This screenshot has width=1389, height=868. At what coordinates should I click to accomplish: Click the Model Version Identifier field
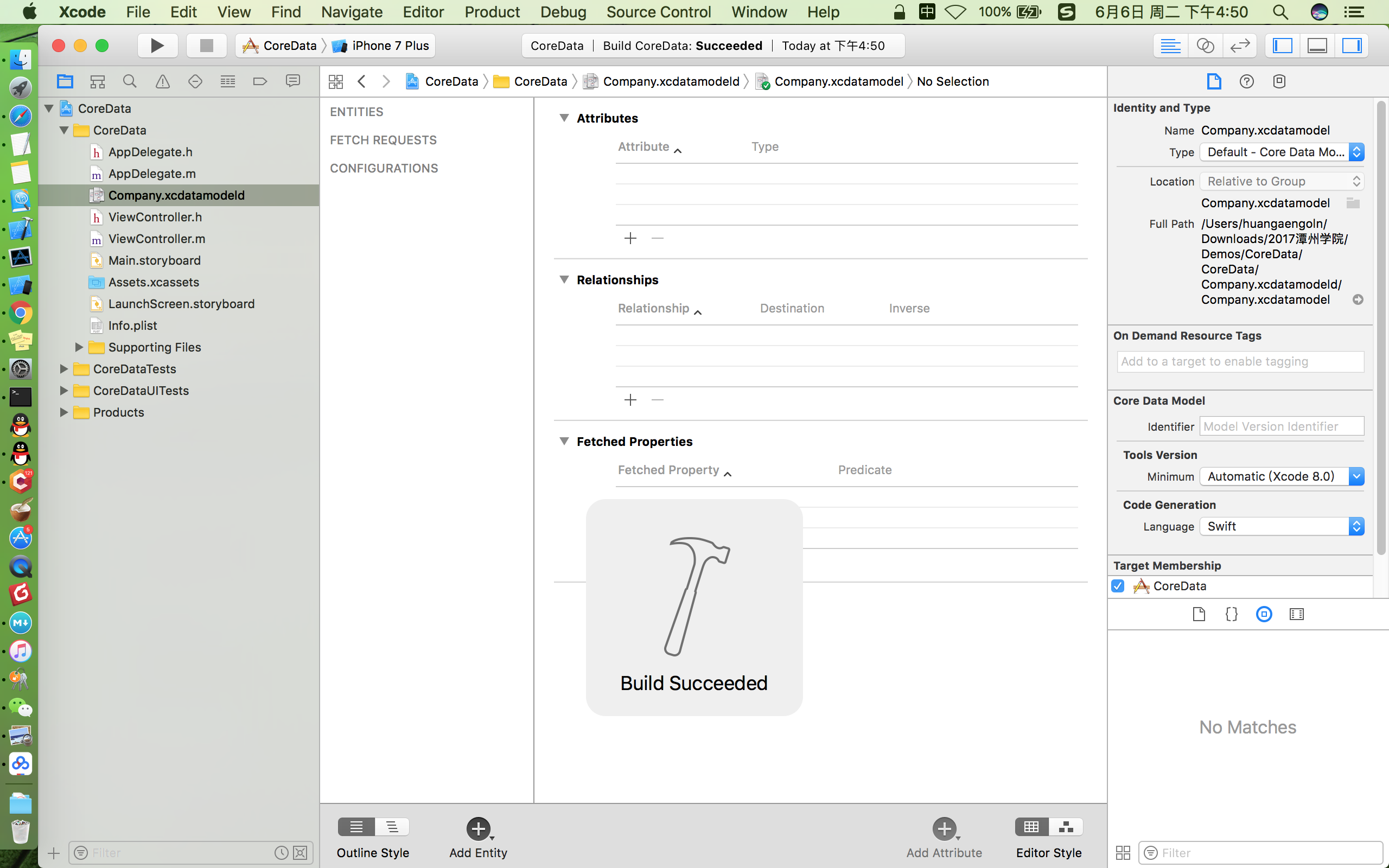[1281, 426]
